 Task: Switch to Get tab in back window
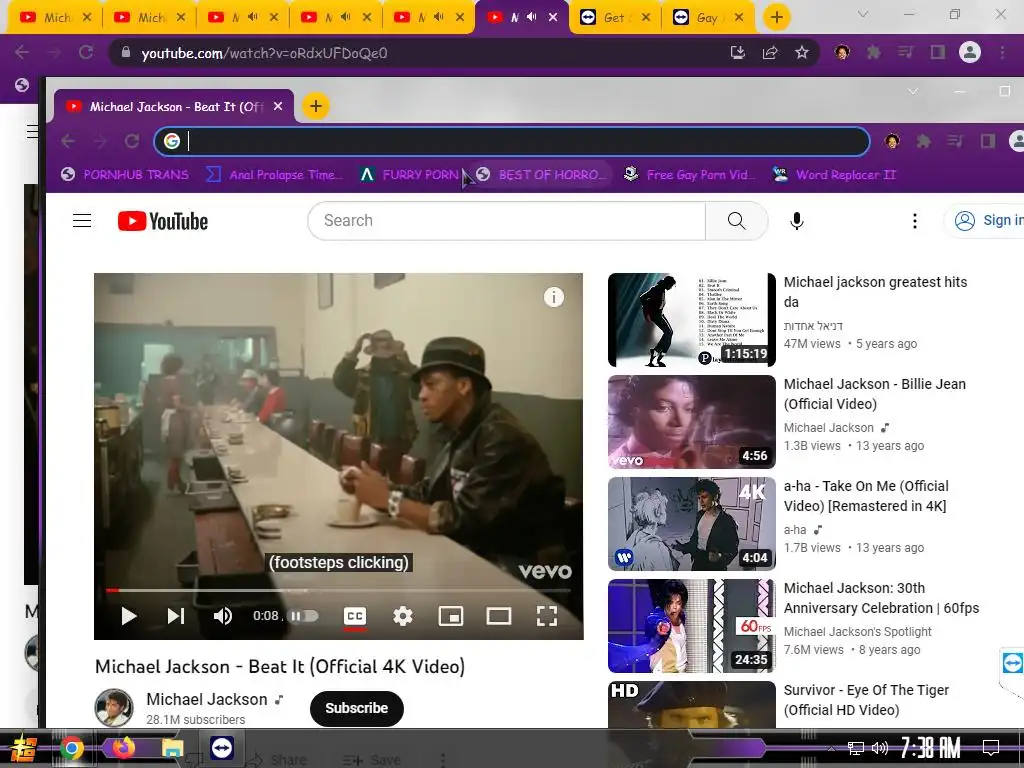point(614,18)
